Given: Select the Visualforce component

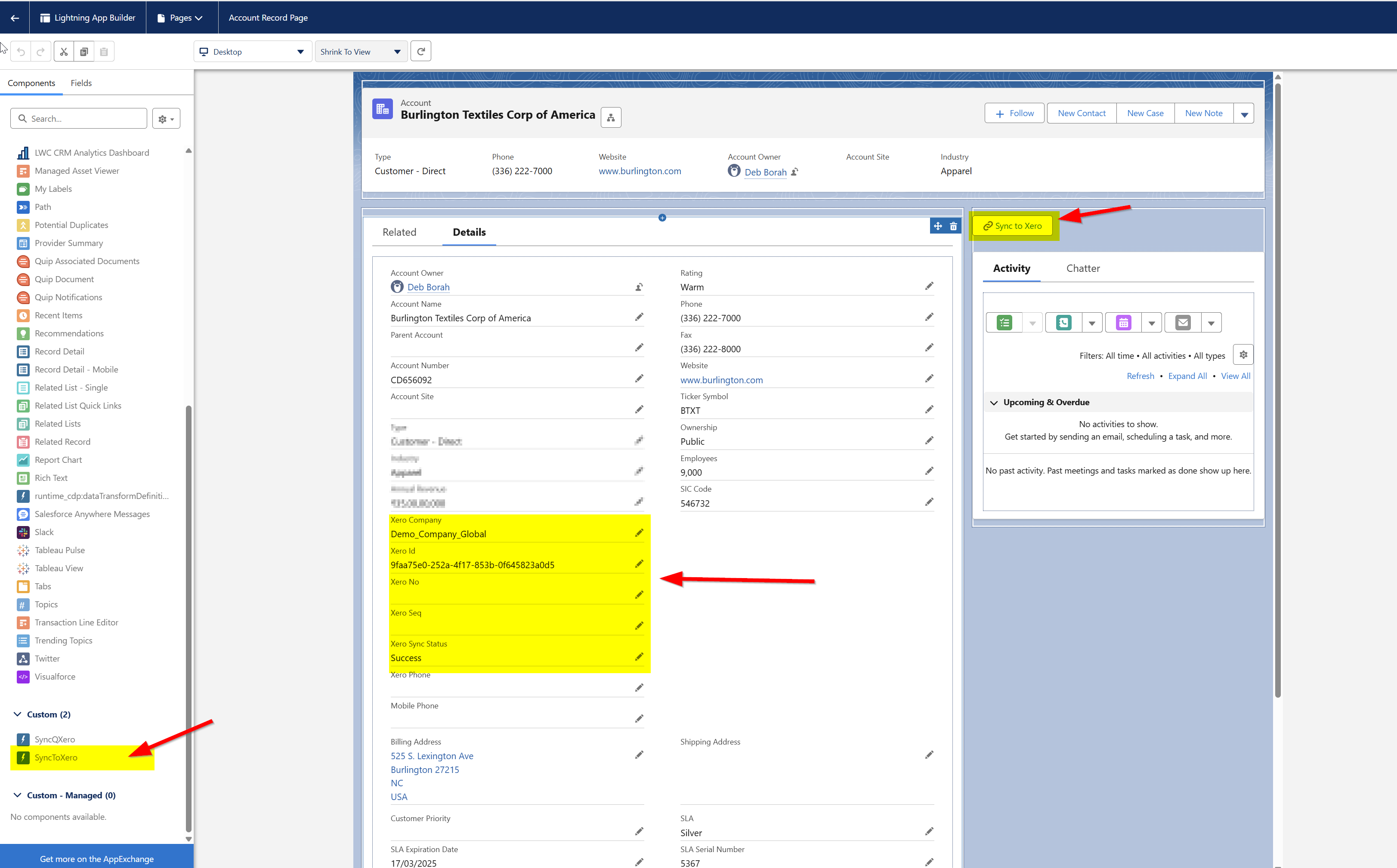Looking at the screenshot, I should (55, 677).
